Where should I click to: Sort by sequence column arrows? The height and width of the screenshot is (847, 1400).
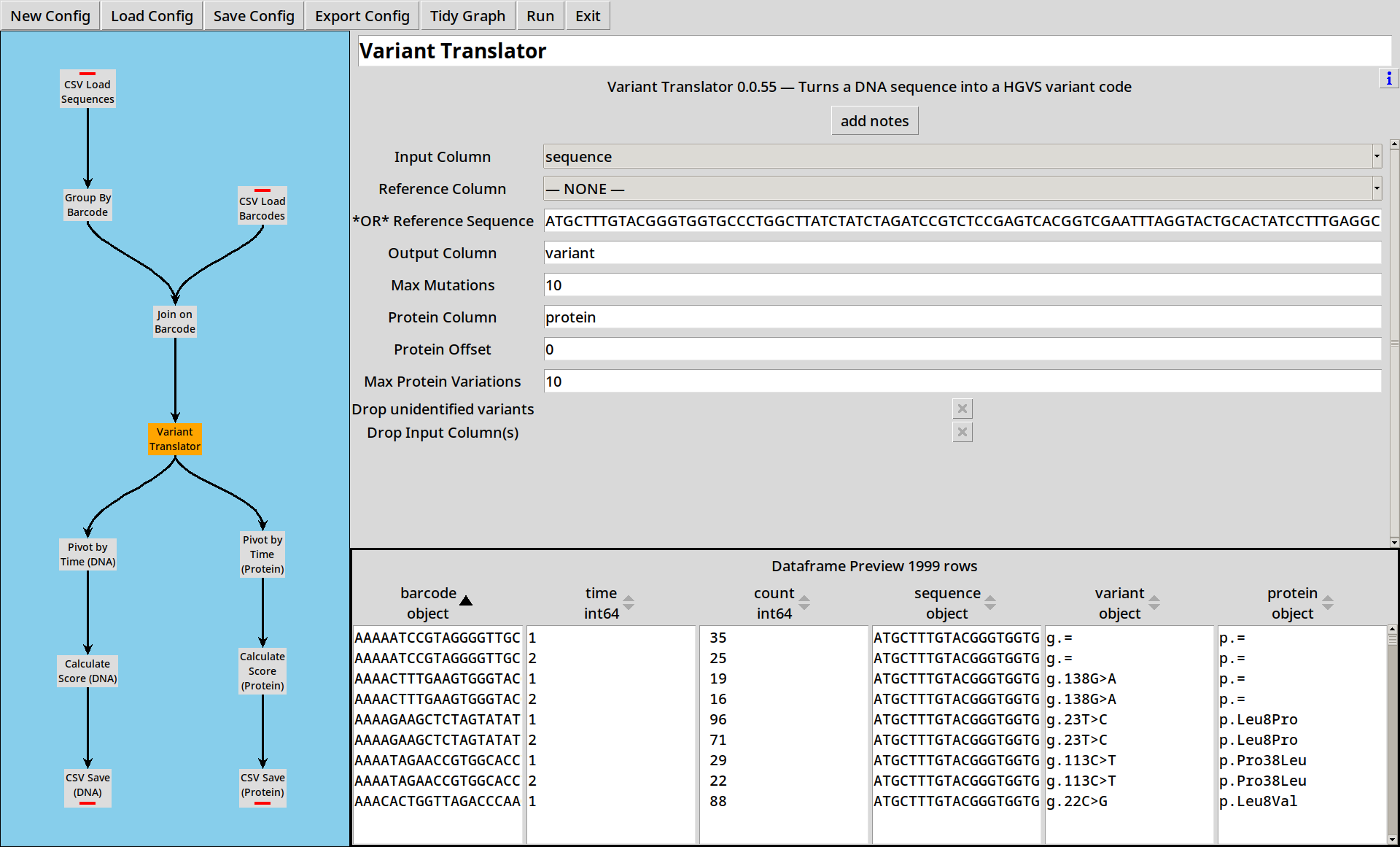(x=990, y=603)
